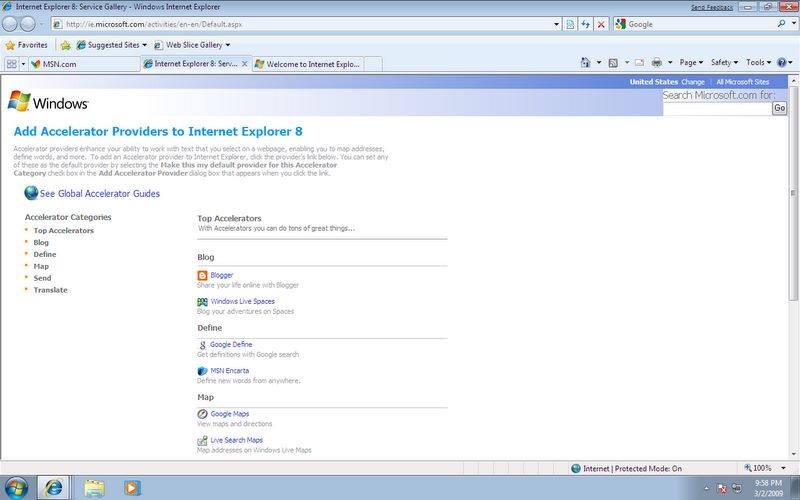
Task: Show hidden tray icons arrow
Action: [x=707, y=488]
